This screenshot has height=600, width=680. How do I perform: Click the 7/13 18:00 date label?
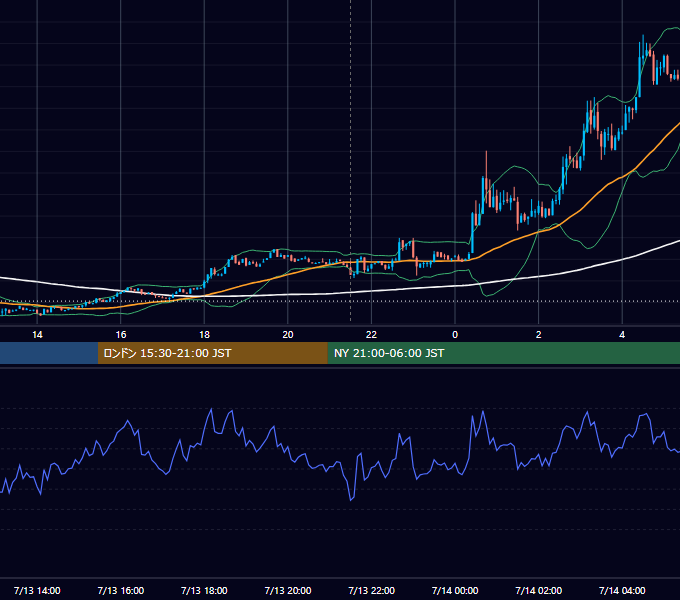pyautogui.click(x=204, y=590)
